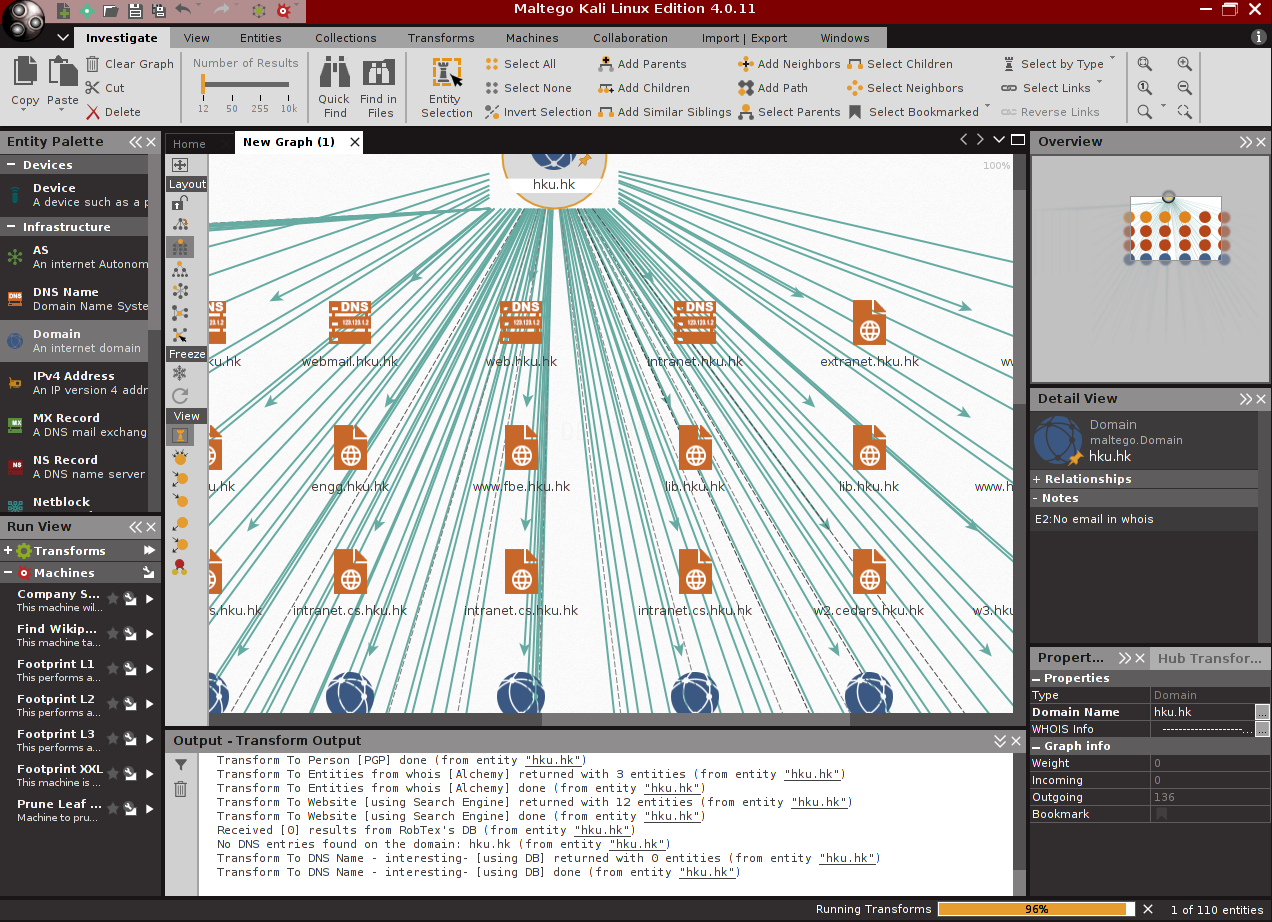Screen dimensions: 1272x922
Task: Open the Hub Transfor... panel tab
Action: [x=1210, y=658]
